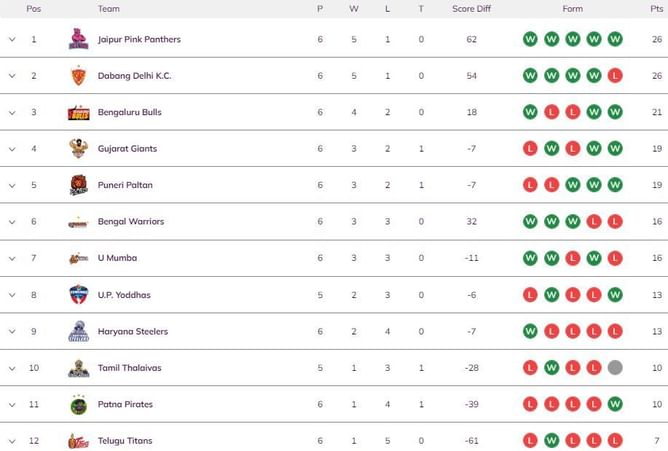This screenshot has width=668, height=451.
Task: Expand the Bengal Warriors row details
Action: (12, 222)
